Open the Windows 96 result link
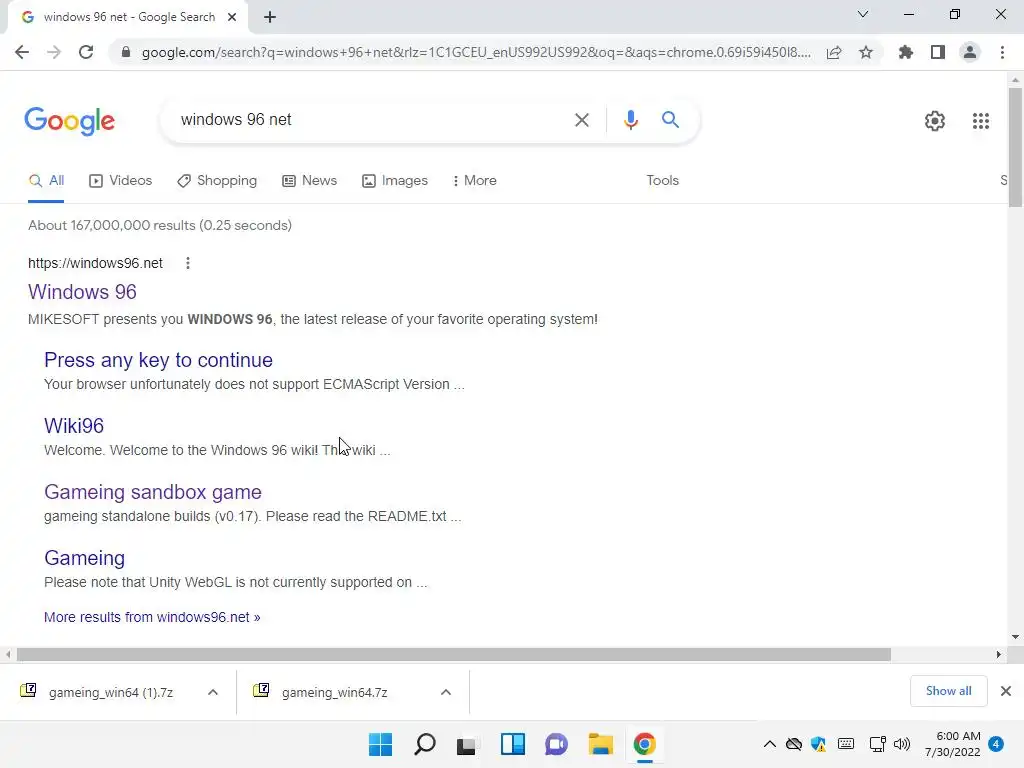 [82, 292]
